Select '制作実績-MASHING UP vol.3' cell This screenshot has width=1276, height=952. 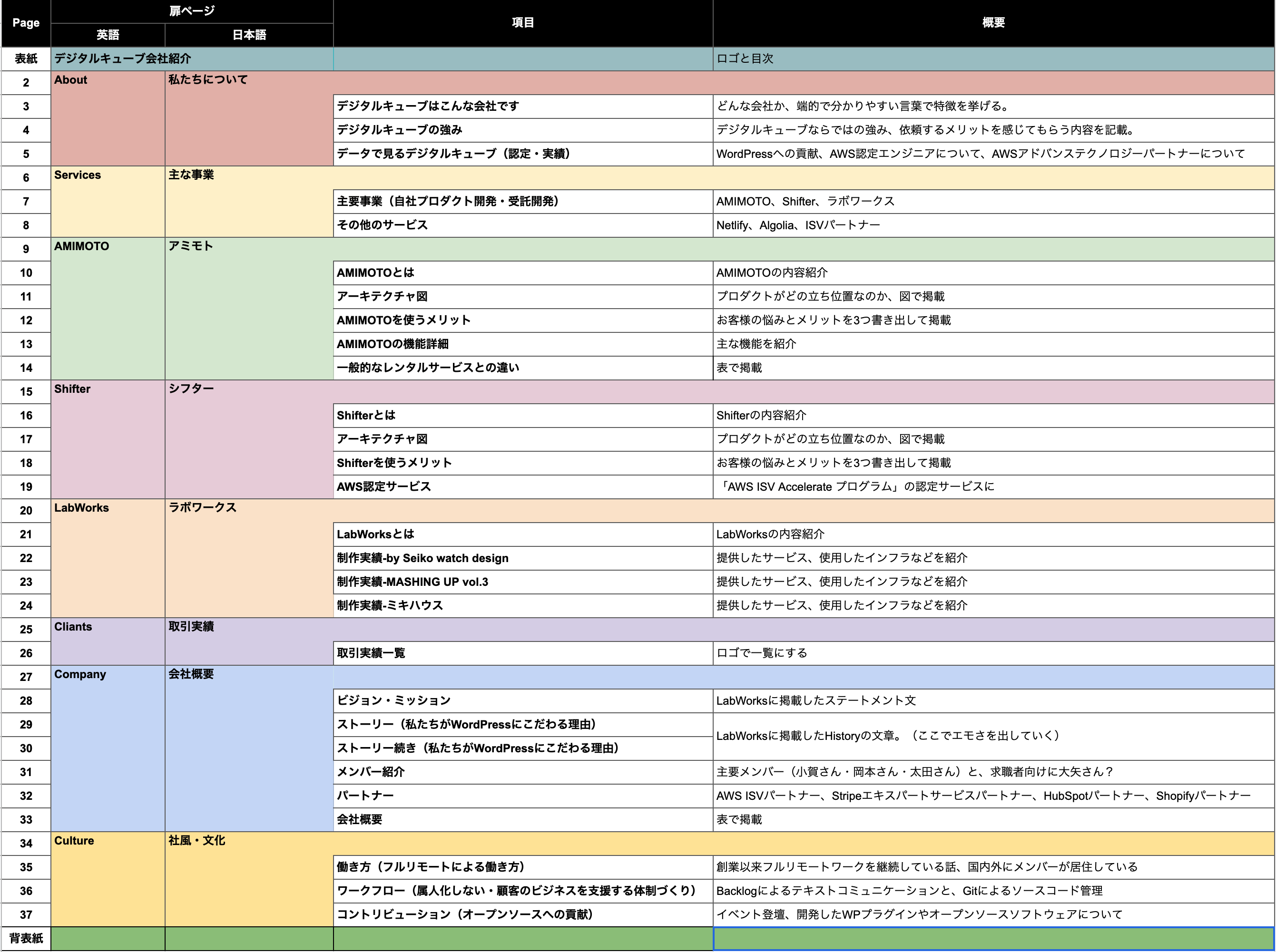pos(523,582)
